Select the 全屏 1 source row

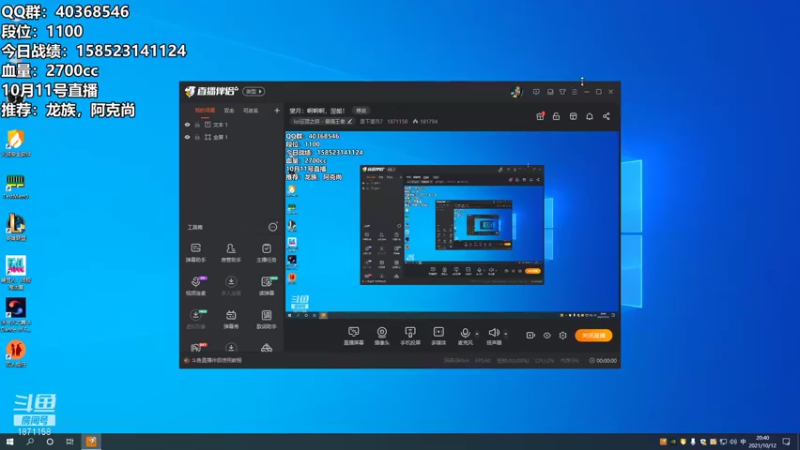(232, 137)
